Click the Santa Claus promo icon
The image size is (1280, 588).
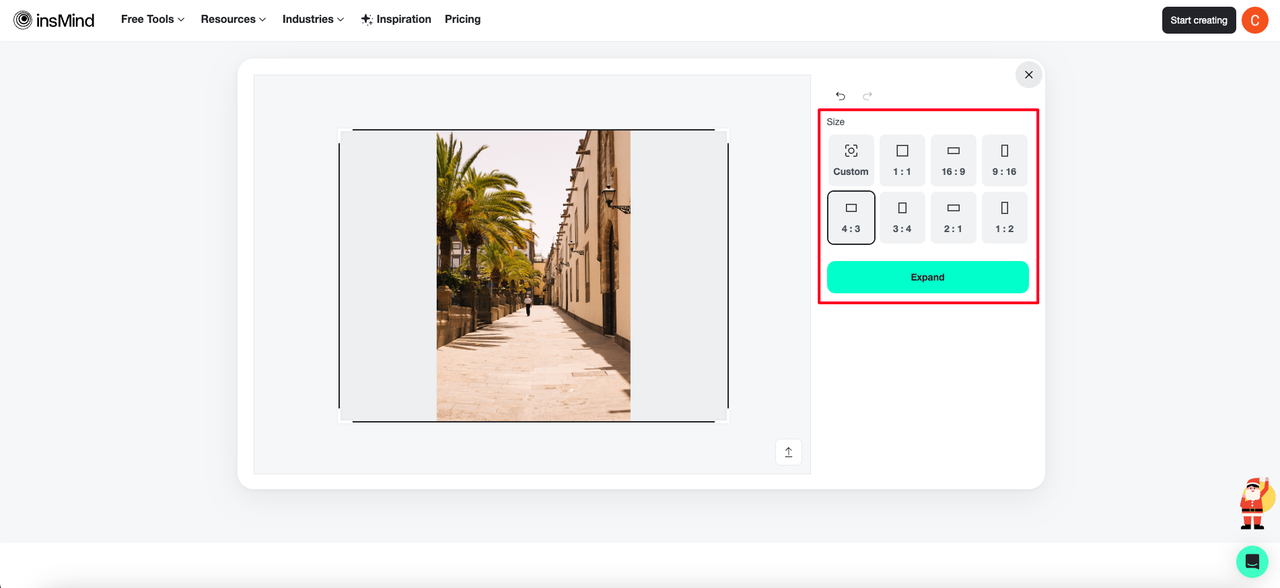pos(1255,504)
